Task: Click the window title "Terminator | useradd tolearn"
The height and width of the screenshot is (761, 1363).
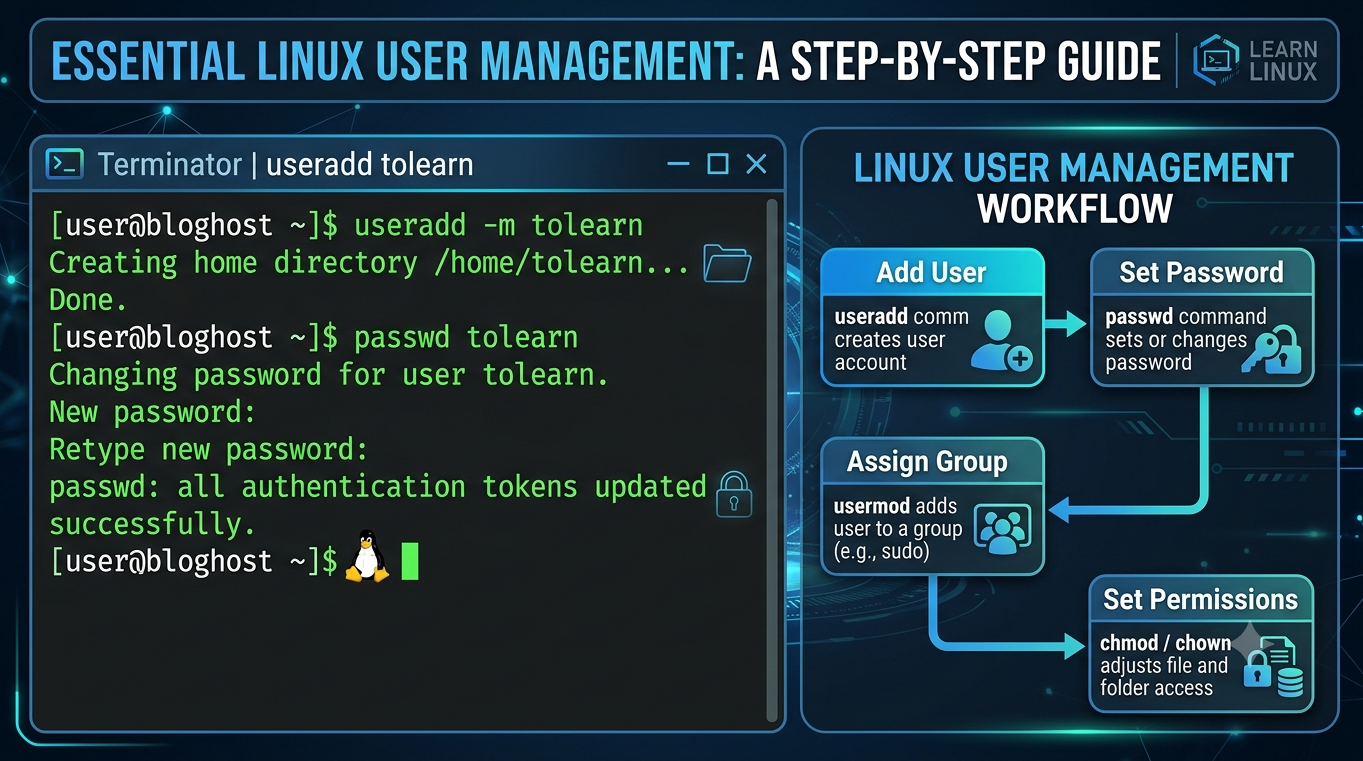Action: (285, 164)
